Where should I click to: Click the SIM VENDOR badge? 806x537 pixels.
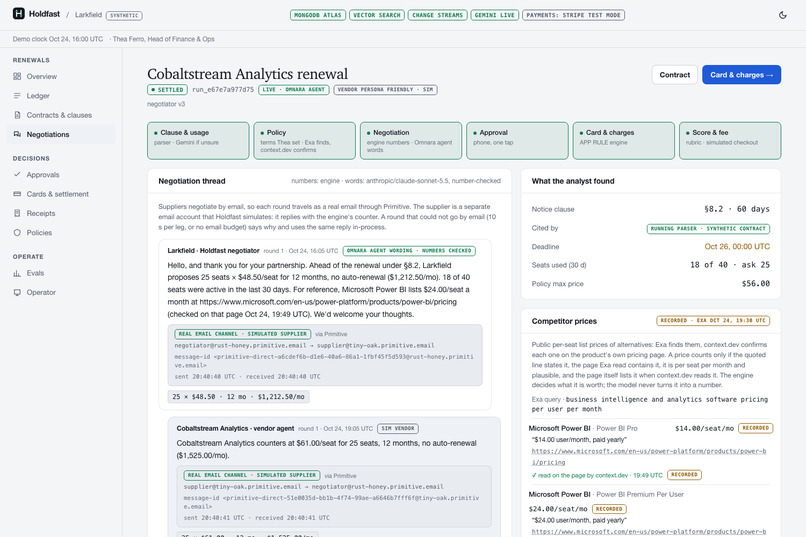pos(398,428)
